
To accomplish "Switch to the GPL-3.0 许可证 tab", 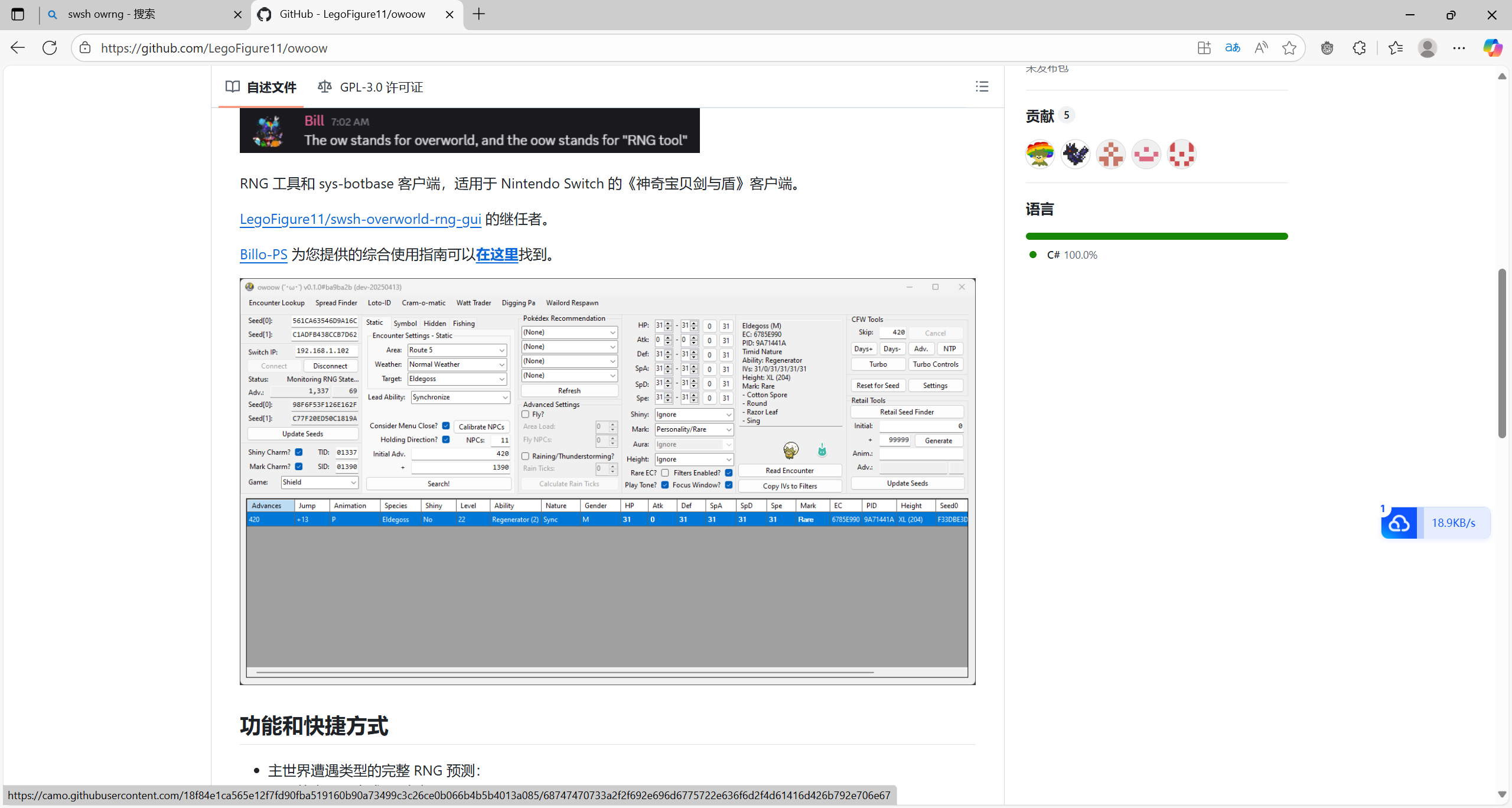I will [x=371, y=87].
